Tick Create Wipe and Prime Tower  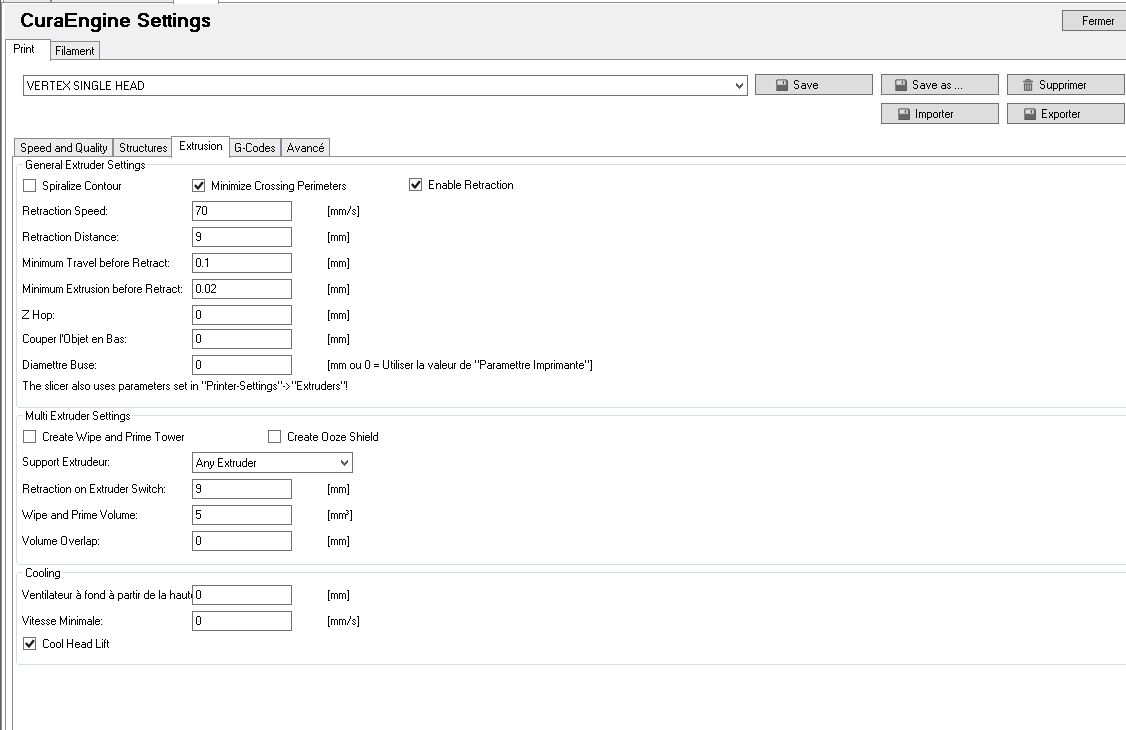[x=29, y=437]
